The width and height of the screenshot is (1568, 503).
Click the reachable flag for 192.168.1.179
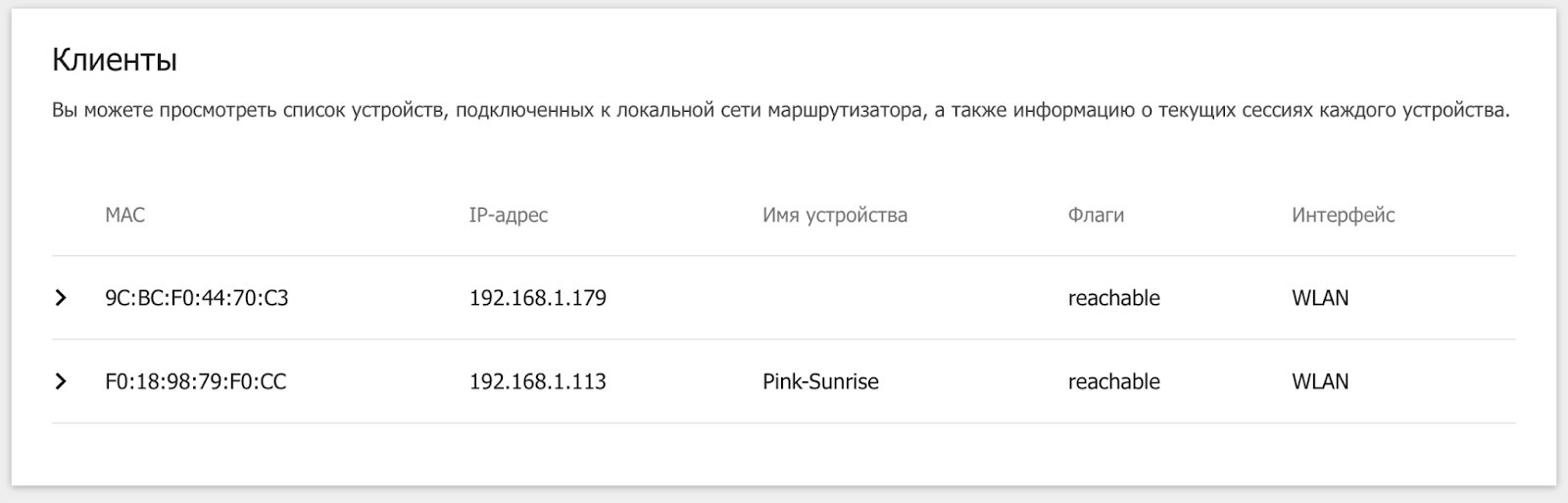(1113, 298)
